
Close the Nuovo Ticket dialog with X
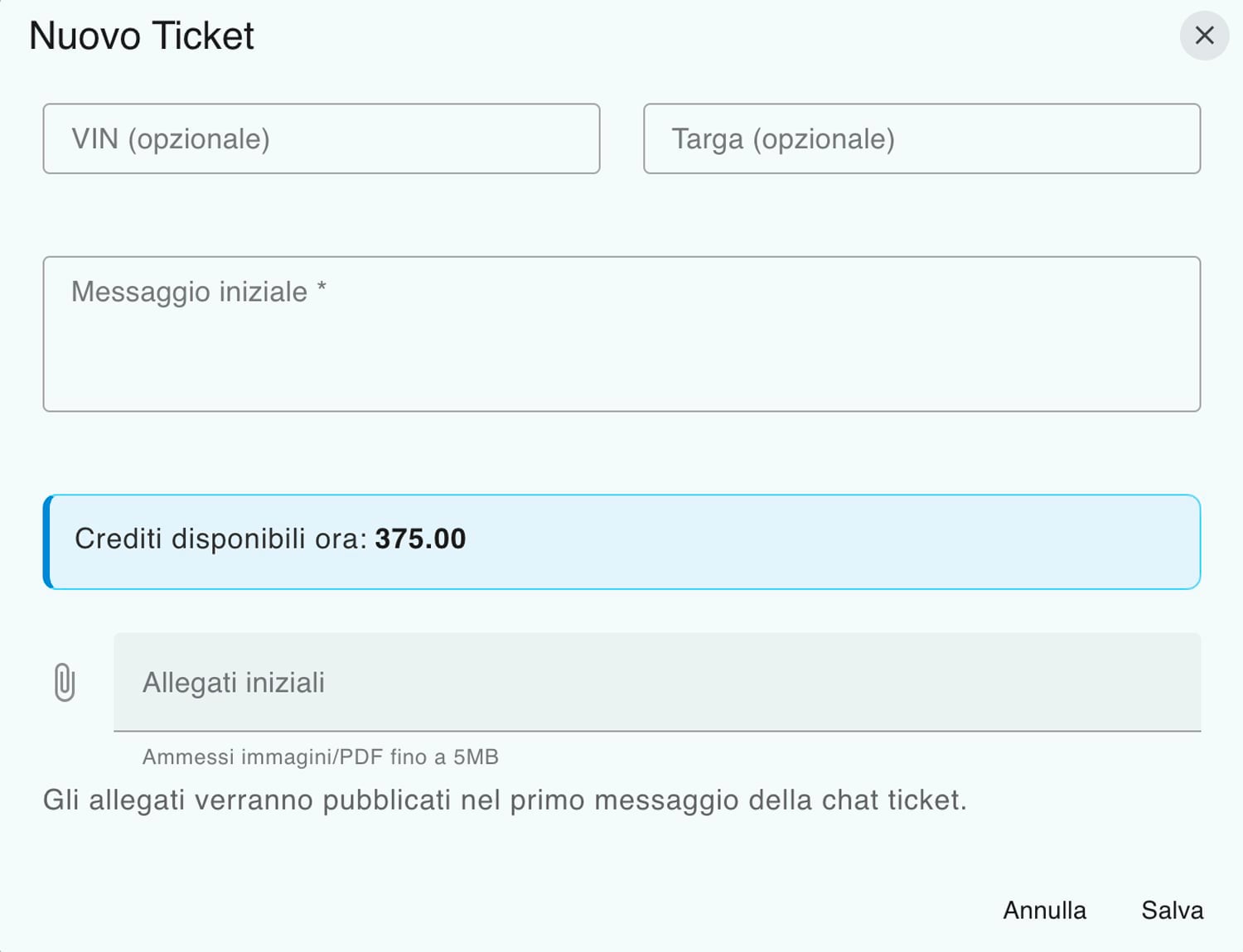click(x=1204, y=36)
